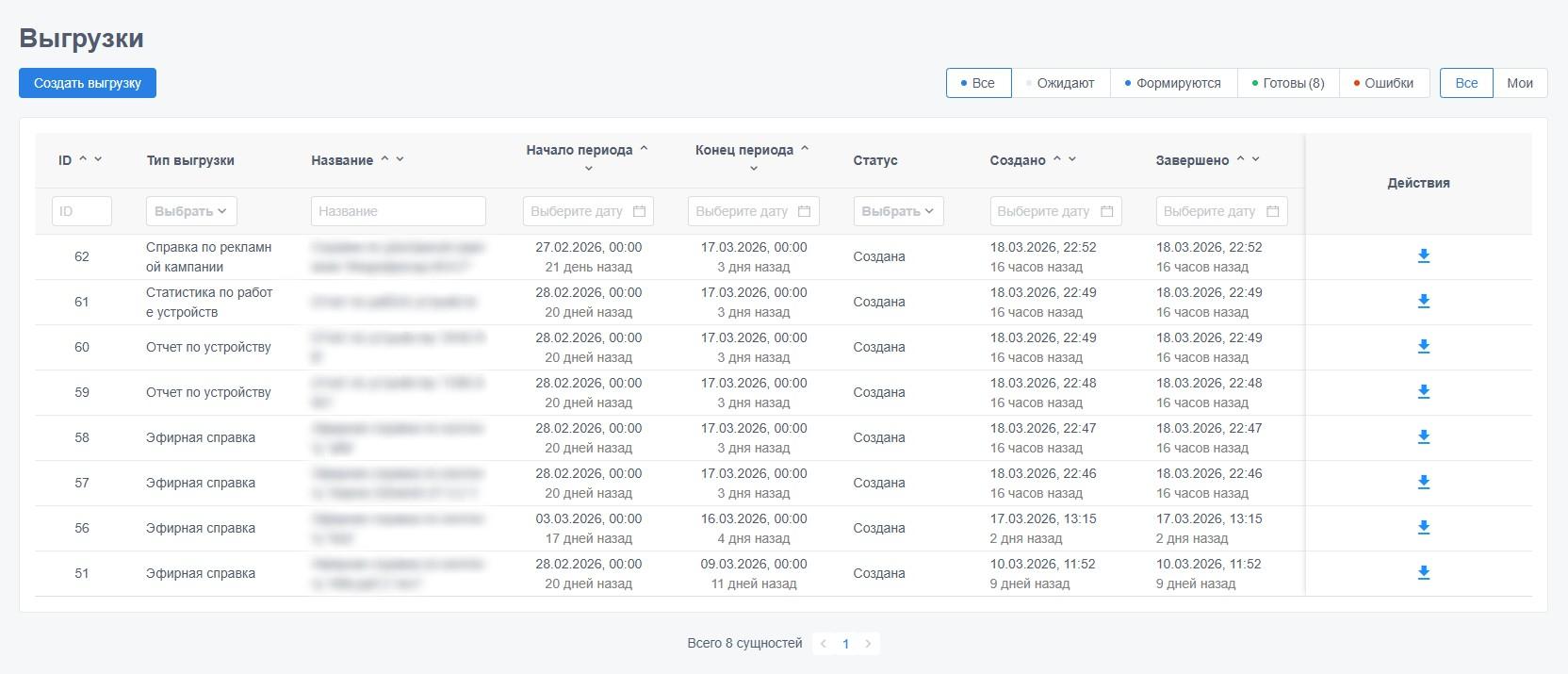Click Создана status in row 51
The height and width of the screenshot is (674, 1568).
[x=879, y=573]
